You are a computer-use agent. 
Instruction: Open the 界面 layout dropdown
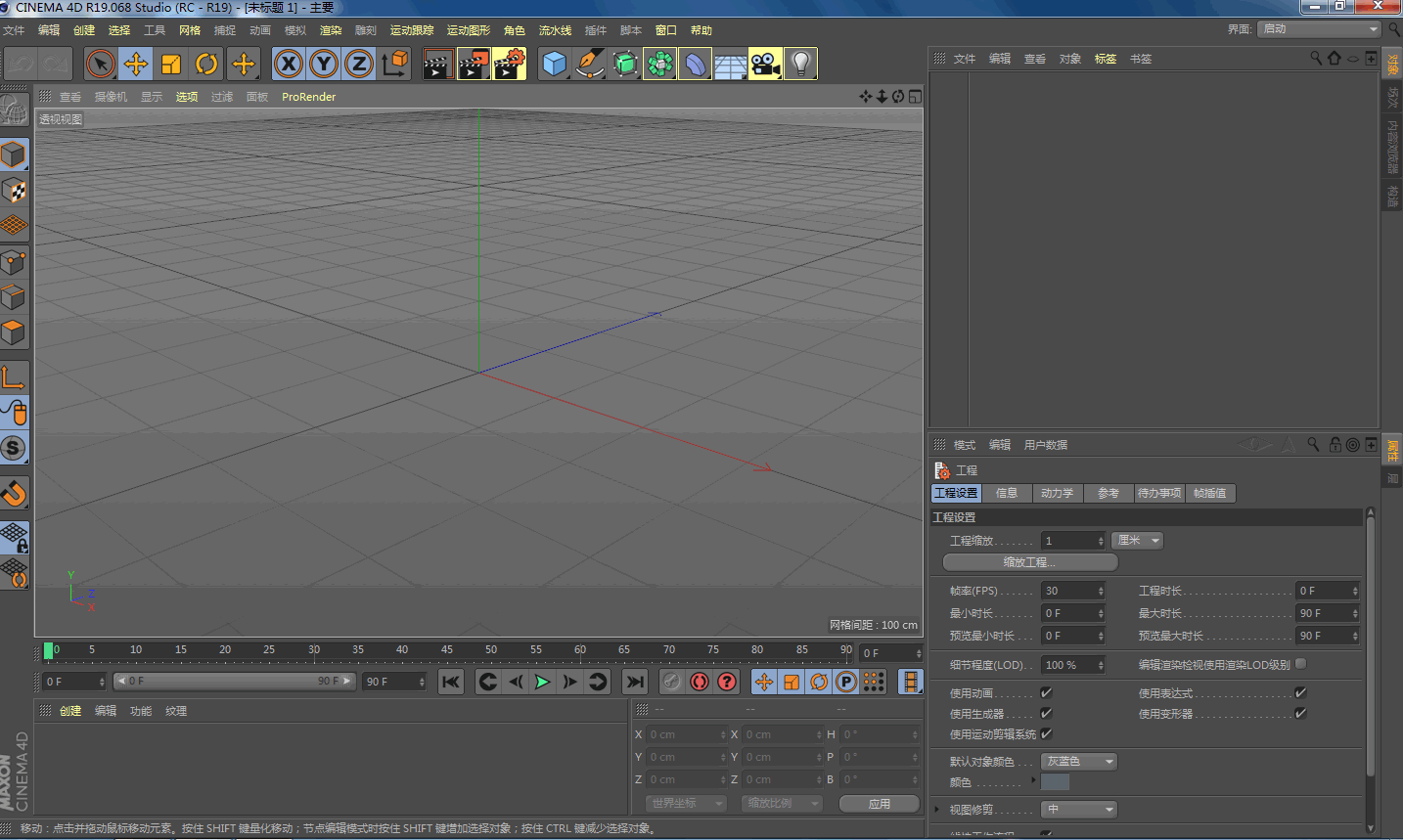point(1319,29)
